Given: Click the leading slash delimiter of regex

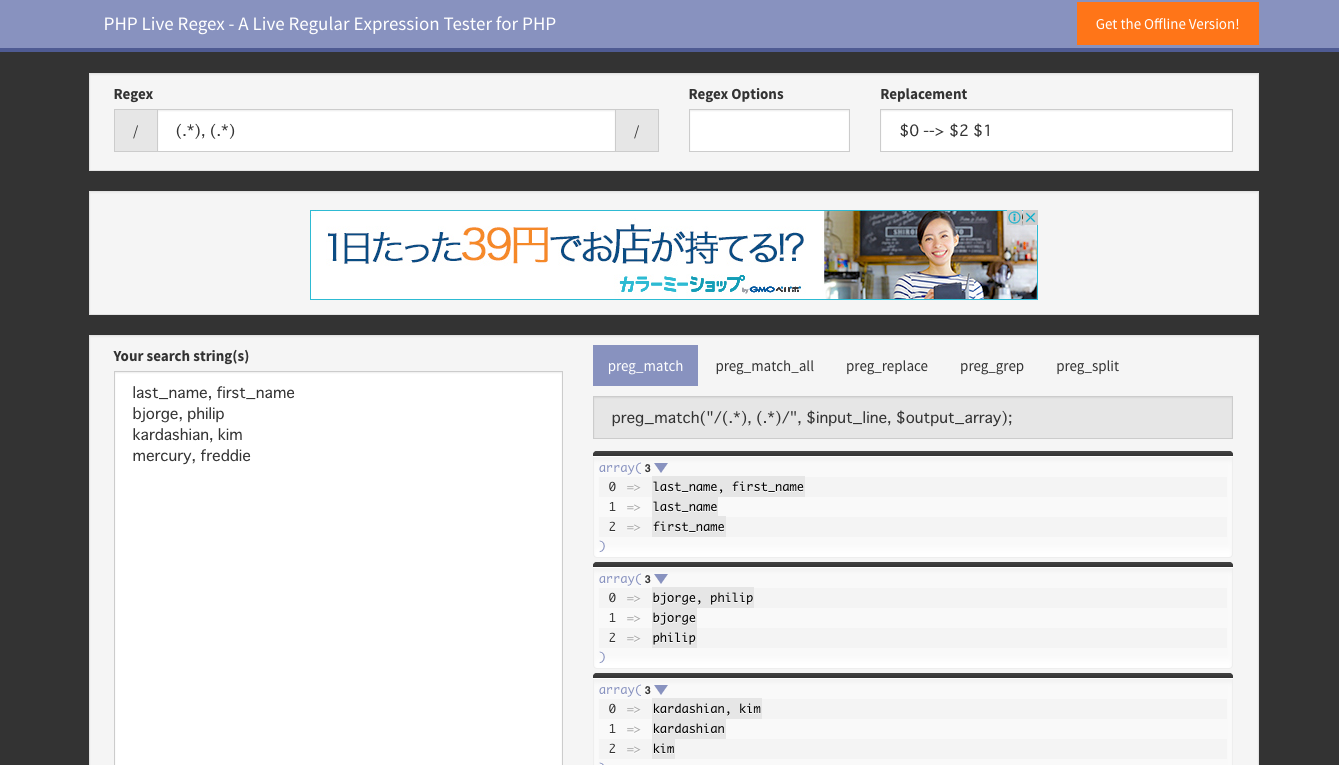Looking at the screenshot, I should click(136, 131).
